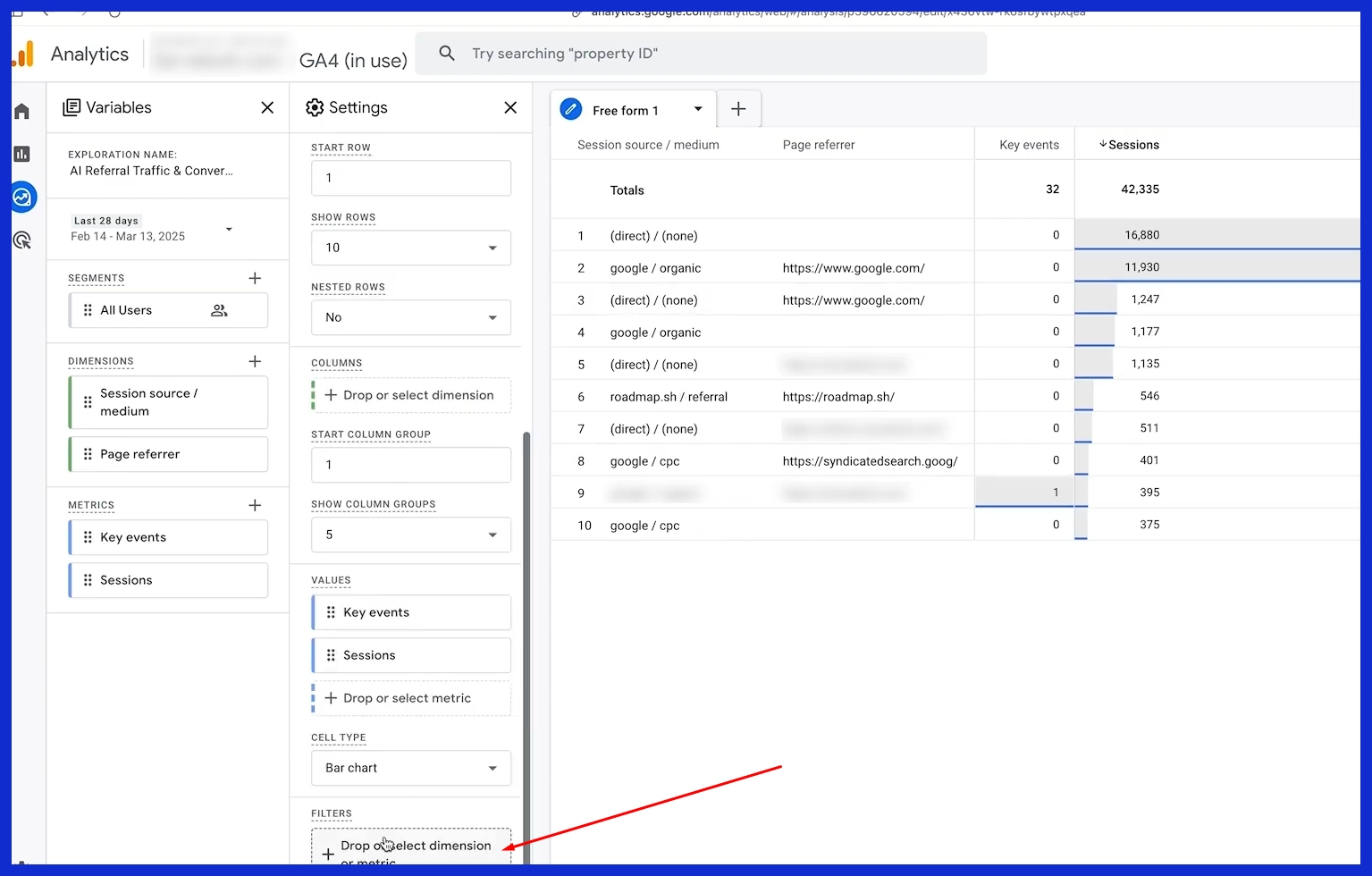Add a new exploration tab
Screen dimensions: 1372x876
(738, 109)
